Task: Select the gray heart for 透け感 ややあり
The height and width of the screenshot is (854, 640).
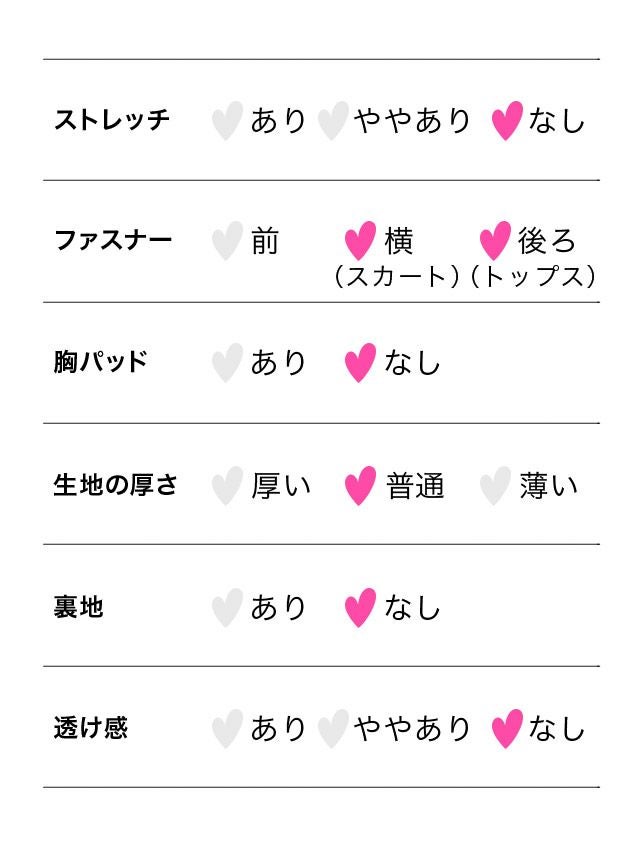Action: pyautogui.click(x=332, y=729)
